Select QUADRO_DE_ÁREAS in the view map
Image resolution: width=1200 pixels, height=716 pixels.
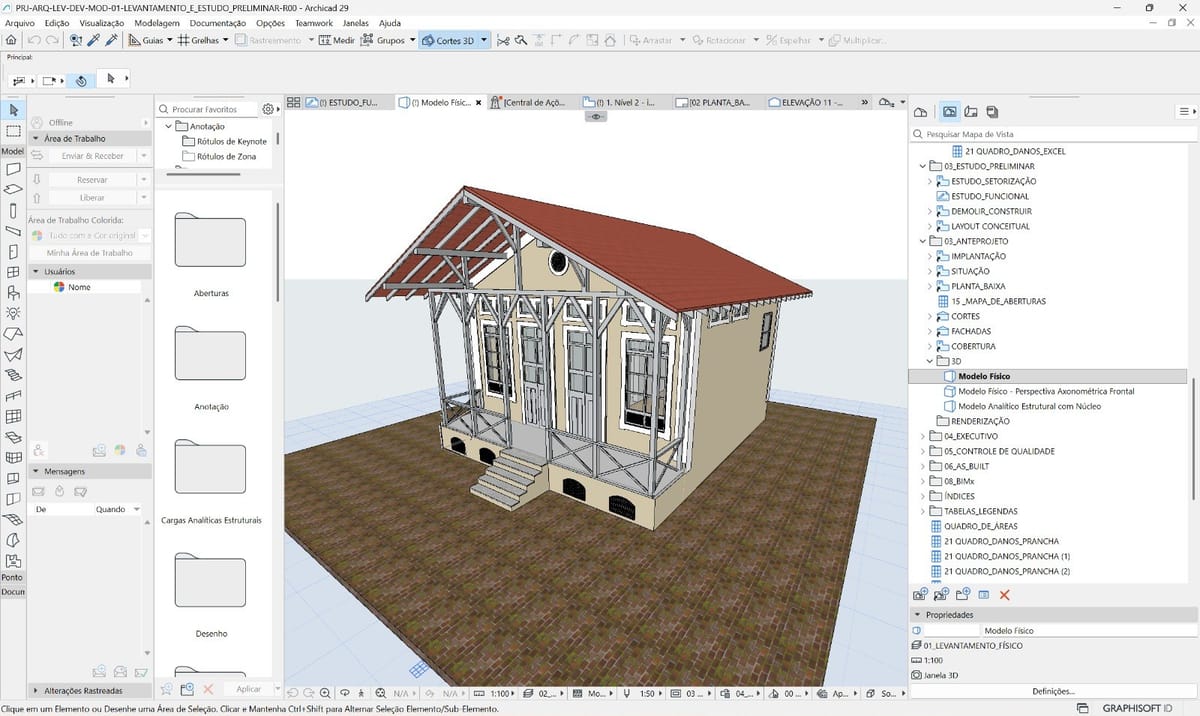point(973,526)
